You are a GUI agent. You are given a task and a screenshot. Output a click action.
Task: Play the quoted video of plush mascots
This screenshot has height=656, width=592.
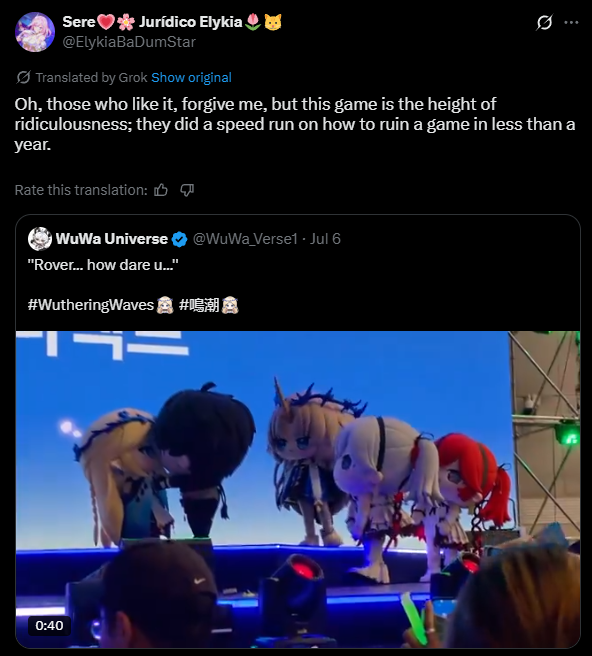298,489
